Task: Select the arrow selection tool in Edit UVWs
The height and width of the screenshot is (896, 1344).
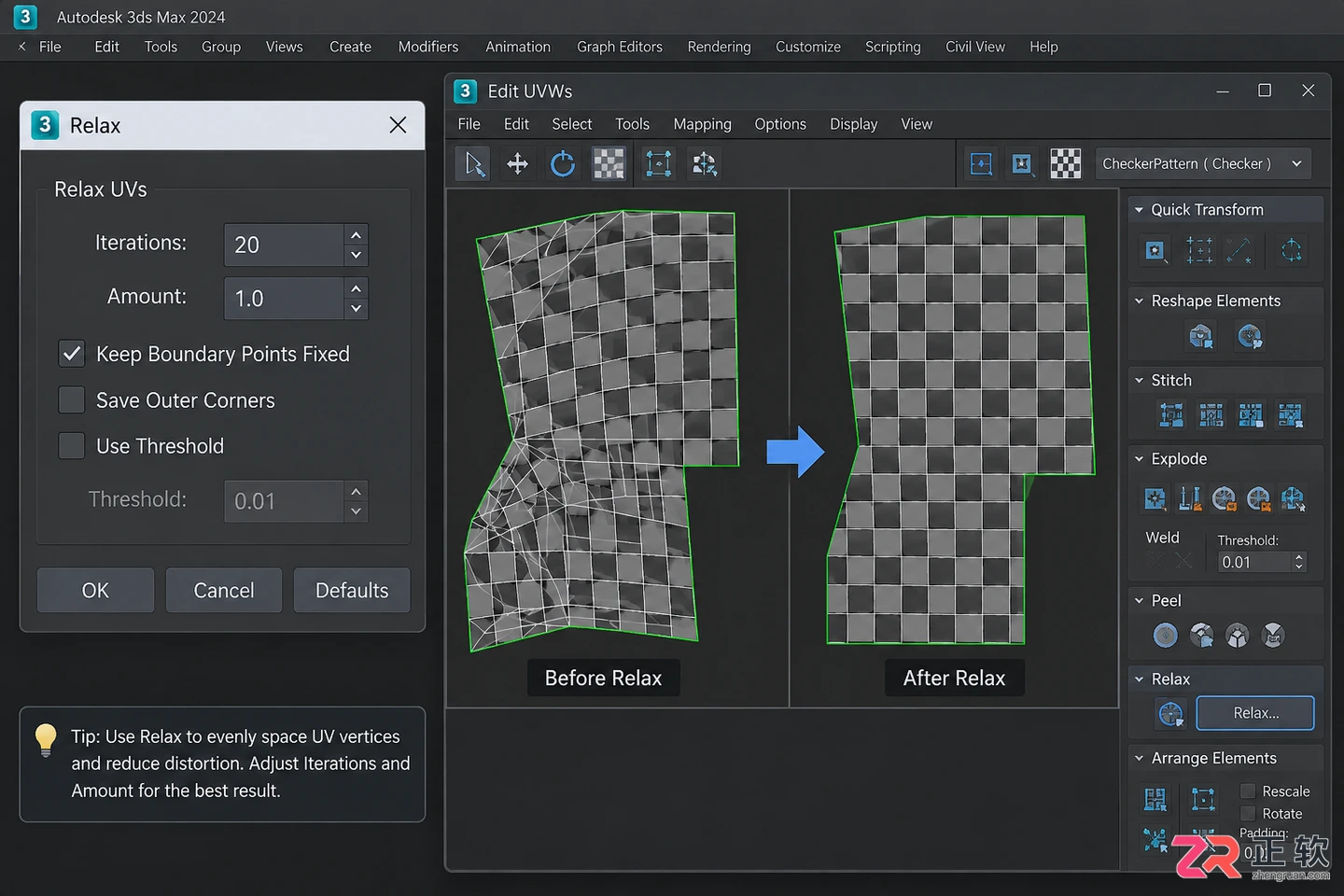Action: [x=473, y=164]
